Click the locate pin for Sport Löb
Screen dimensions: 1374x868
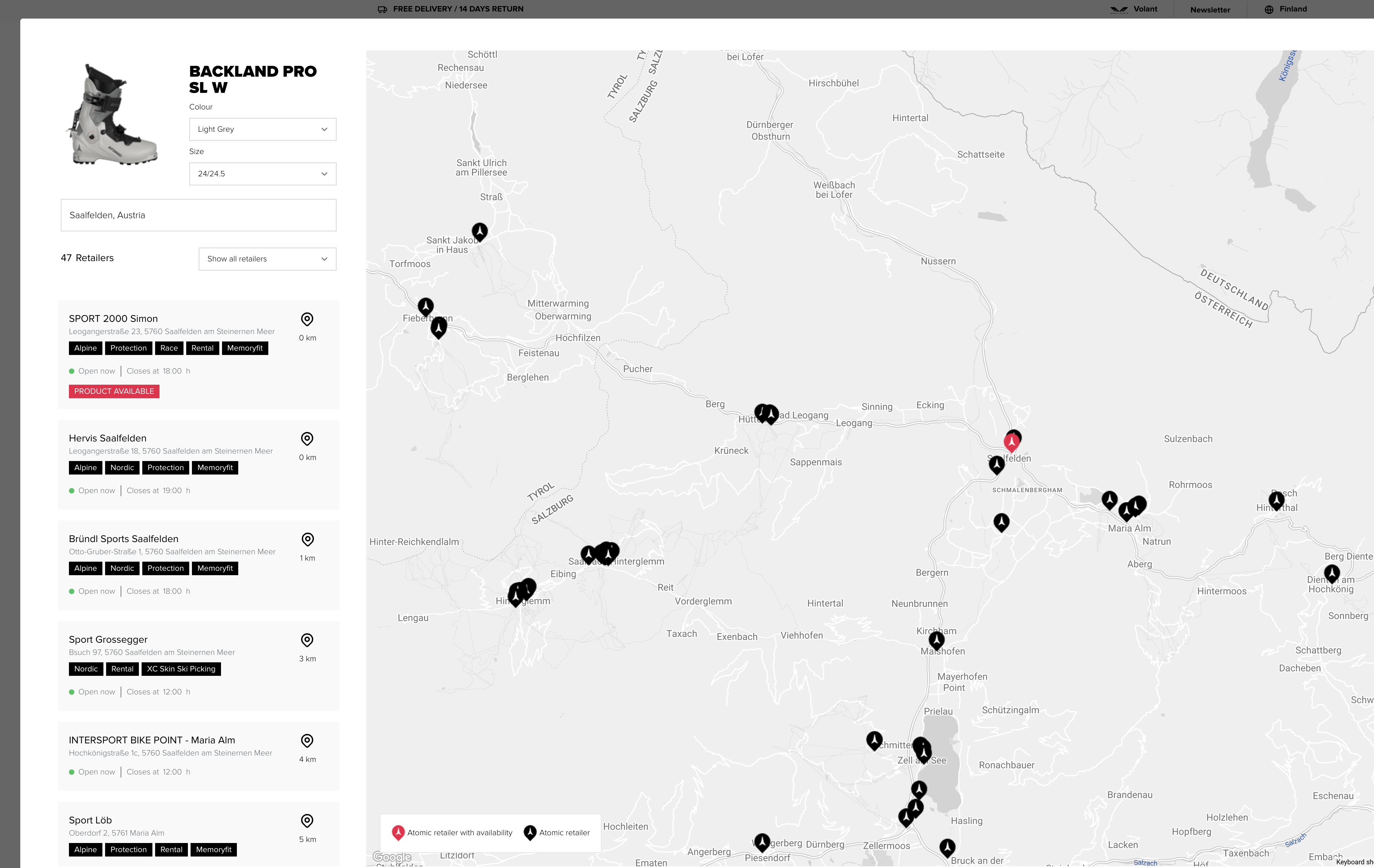307,821
